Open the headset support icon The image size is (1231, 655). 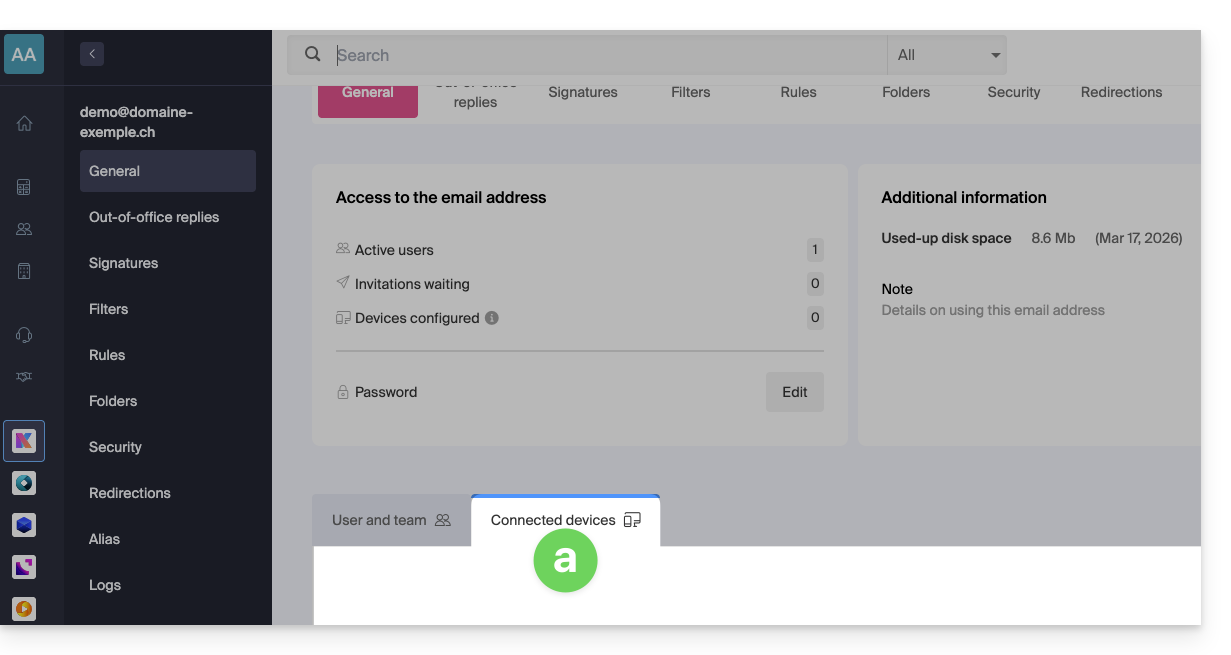click(24, 335)
